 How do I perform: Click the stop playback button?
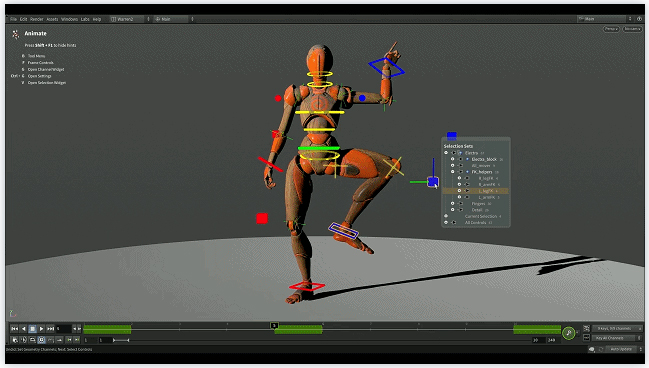[x=32, y=329]
